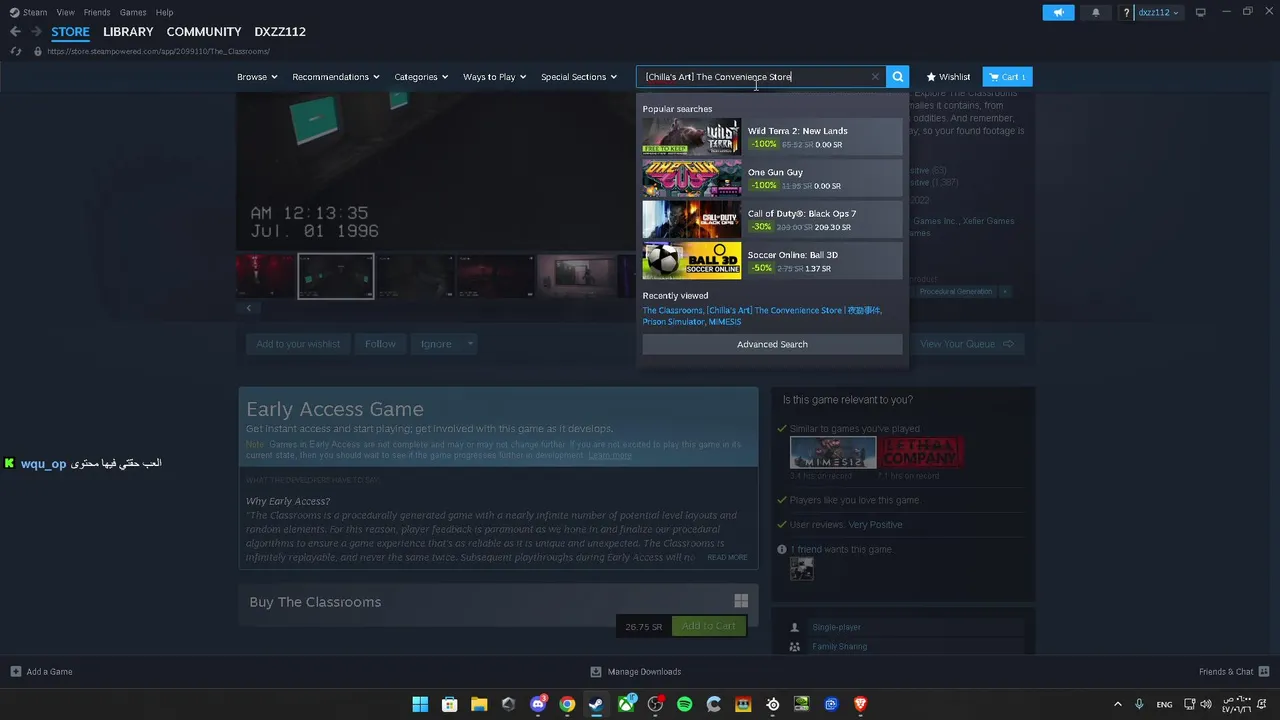The width and height of the screenshot is (1280, 720).
Task: Select Call of Duty: Black Ops 7 result
Action: 772,219
